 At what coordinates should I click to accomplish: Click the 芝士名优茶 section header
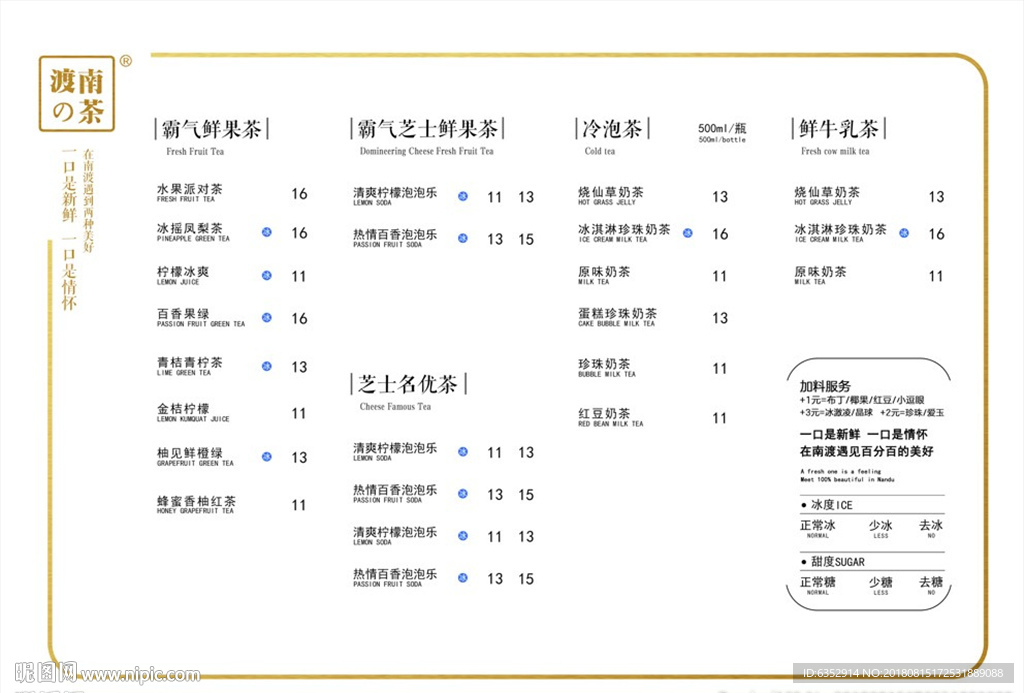[410, 384]
